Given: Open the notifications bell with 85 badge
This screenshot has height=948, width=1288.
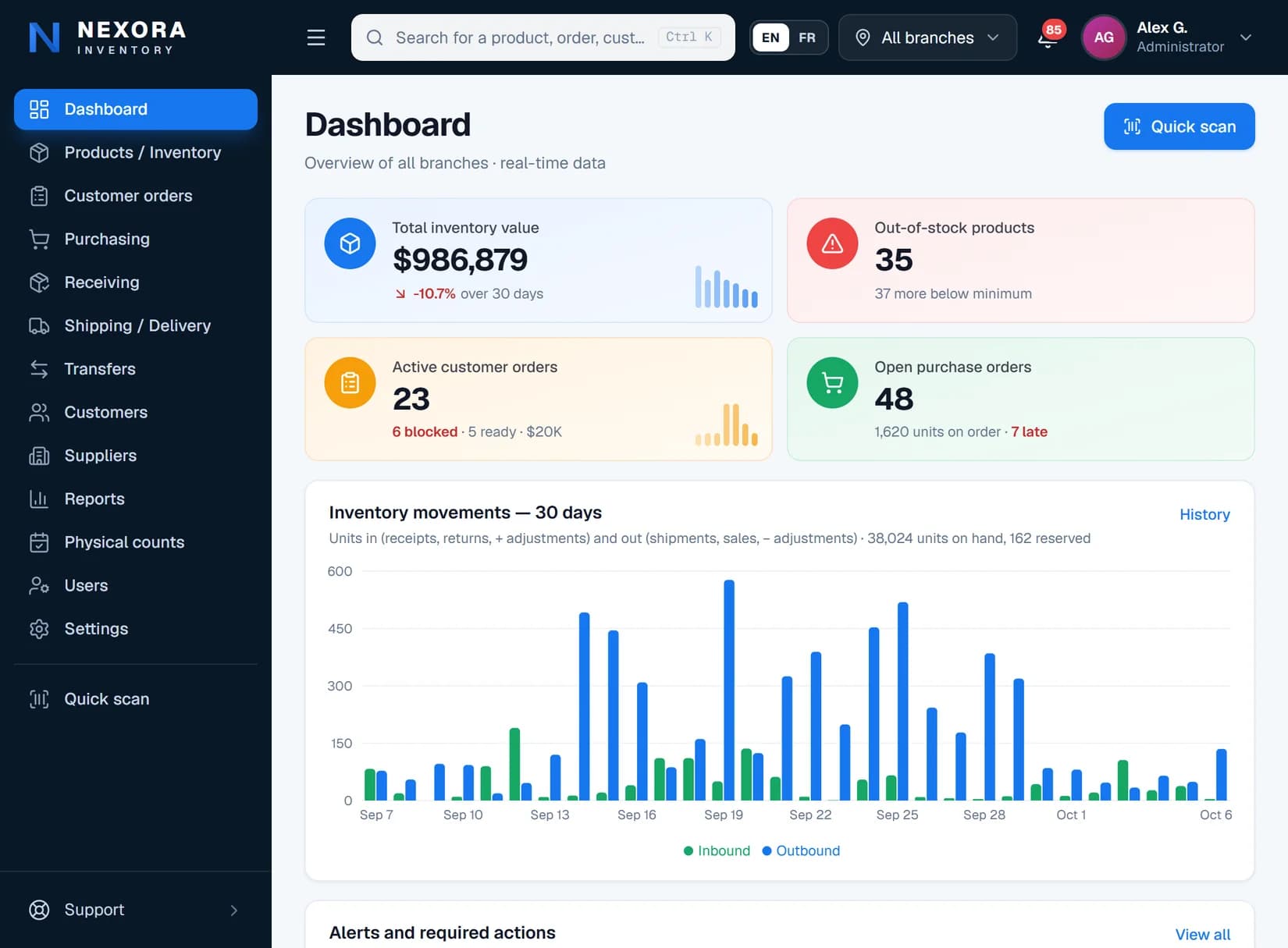Looking at the screenshot, I should click(1048, 37).
